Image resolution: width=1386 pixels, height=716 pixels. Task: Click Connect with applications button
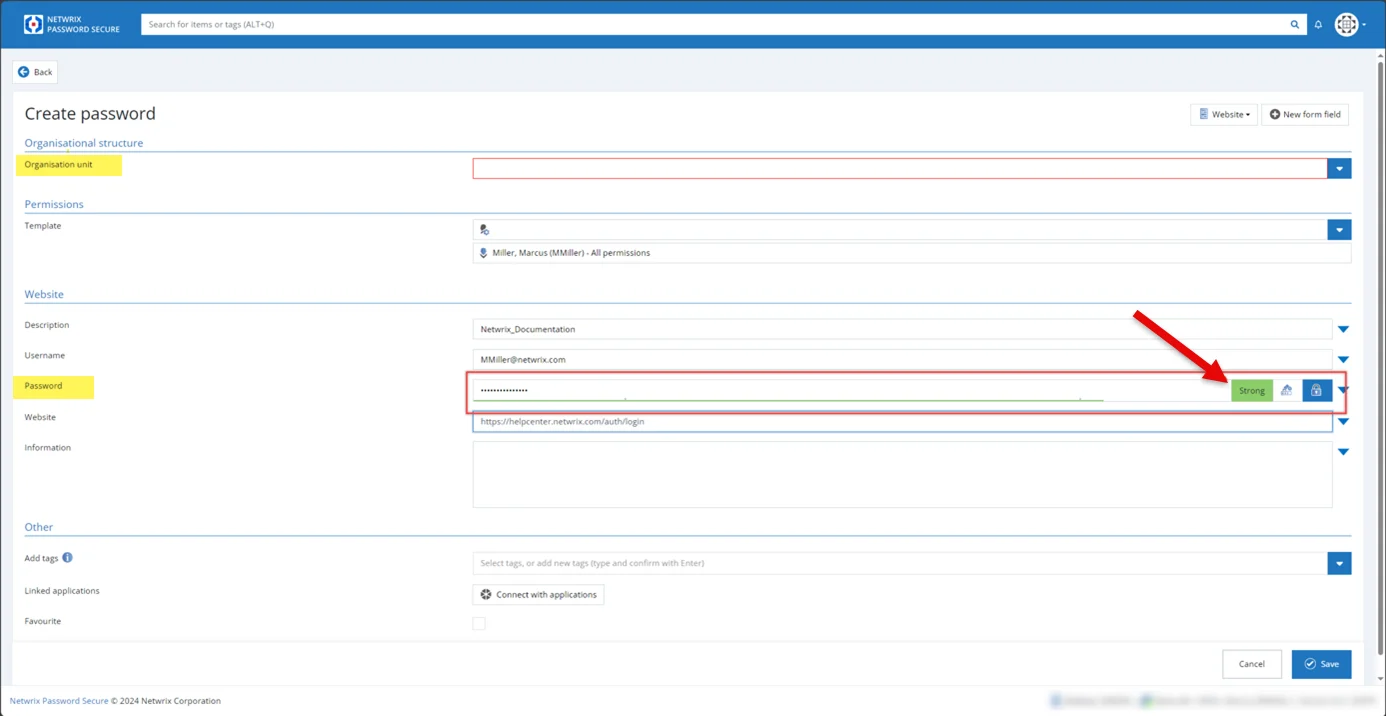pos(538,594)
